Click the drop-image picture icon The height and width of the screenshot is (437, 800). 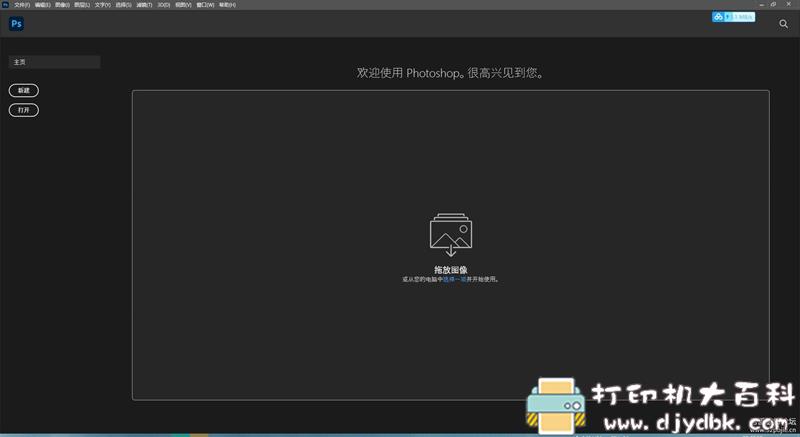[x=451, y=235]
